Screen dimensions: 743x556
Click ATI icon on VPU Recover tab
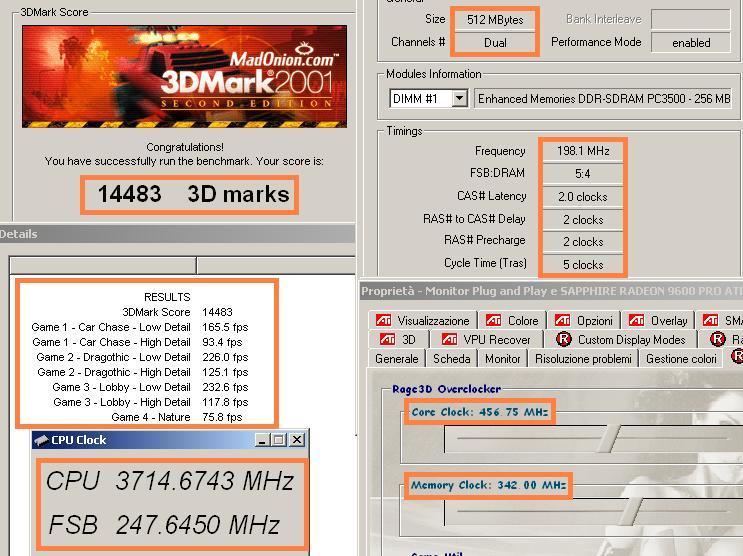449,339
